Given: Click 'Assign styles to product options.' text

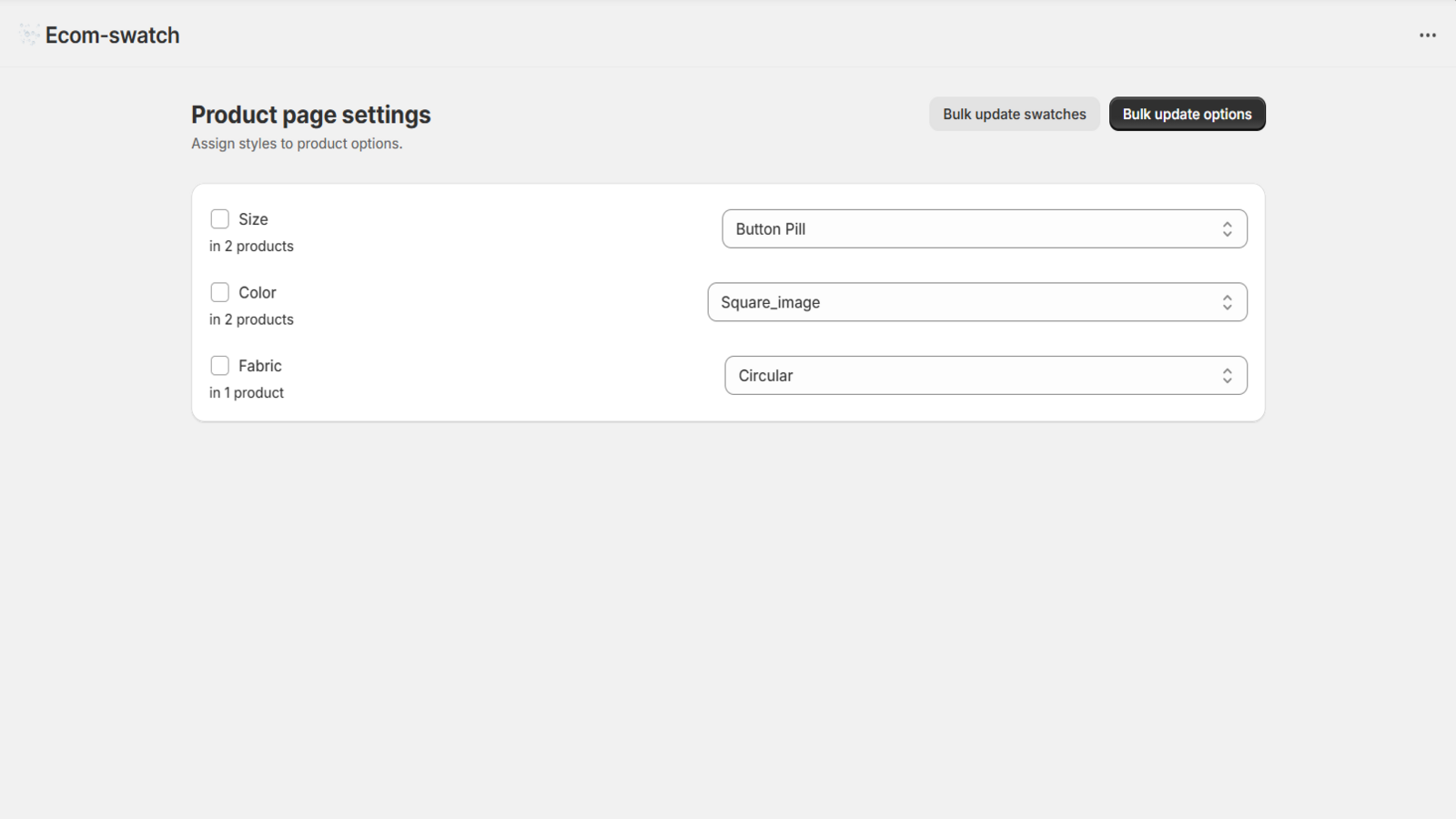Looking at the screenshot, I should tap(297, 144).
